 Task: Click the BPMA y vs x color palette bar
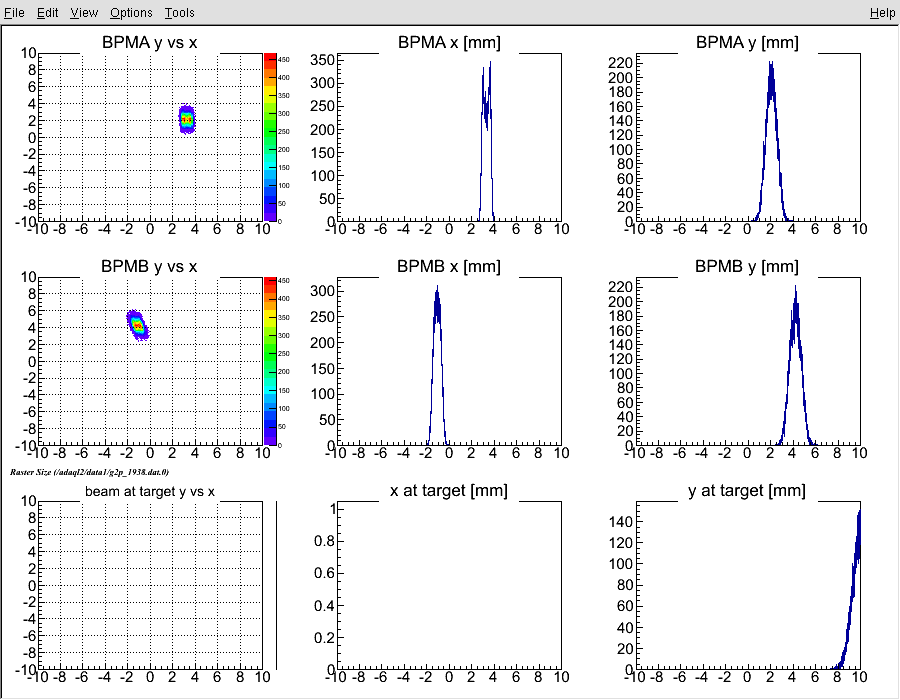[270, 137]
